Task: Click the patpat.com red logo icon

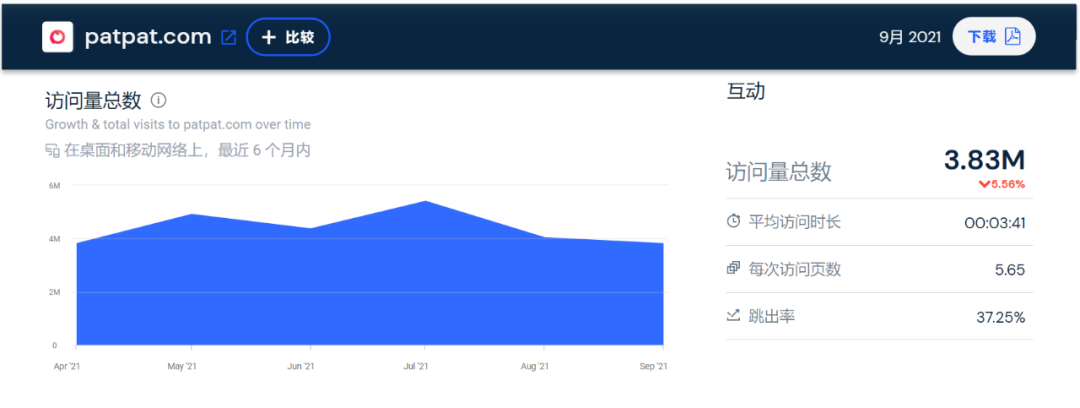Action: [58, 37]
